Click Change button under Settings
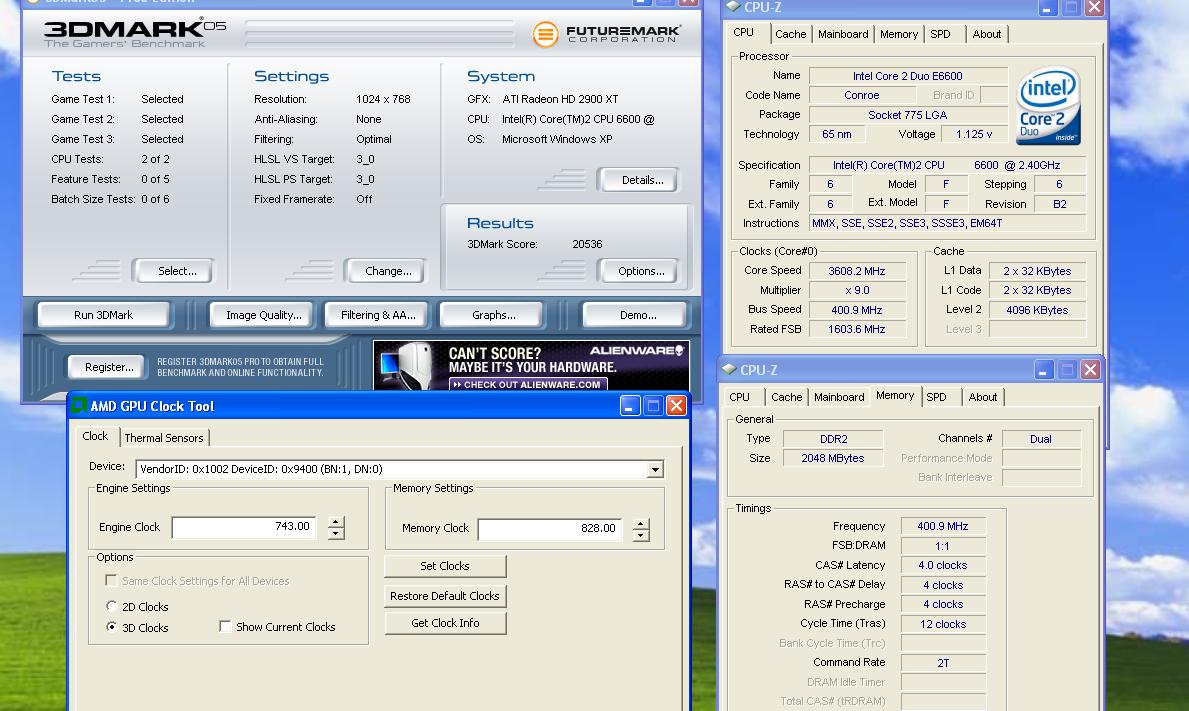 [388, 271]
